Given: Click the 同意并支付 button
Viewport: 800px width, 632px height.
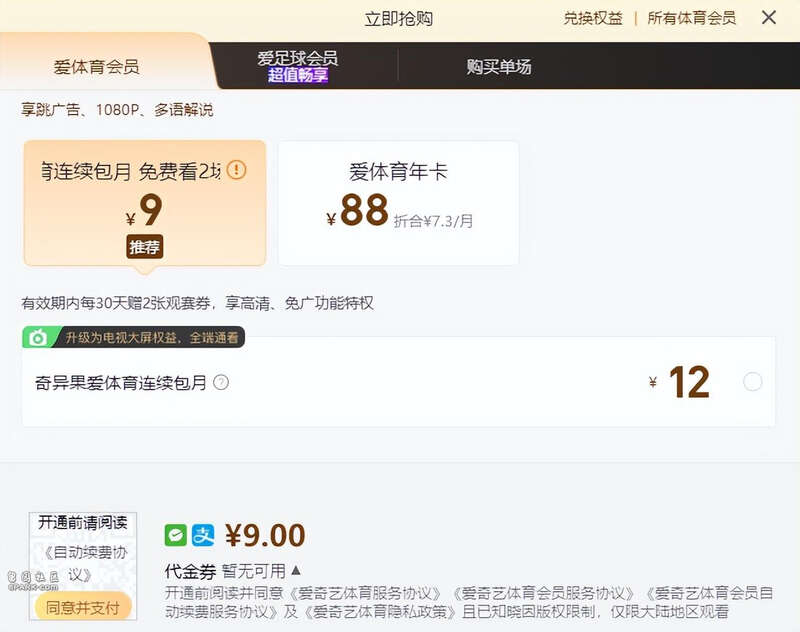Looking at the screenshot, I should click(x=83, y=607).
